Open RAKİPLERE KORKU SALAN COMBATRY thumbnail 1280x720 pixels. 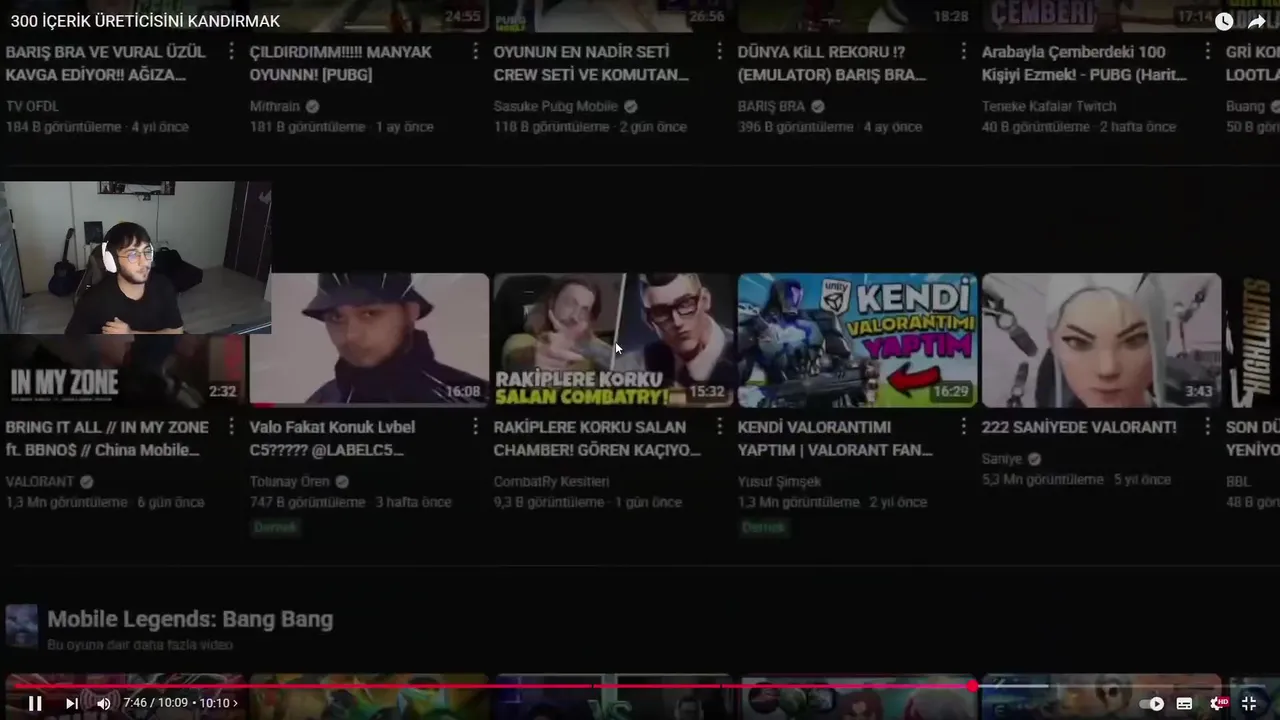click(613, 340)
